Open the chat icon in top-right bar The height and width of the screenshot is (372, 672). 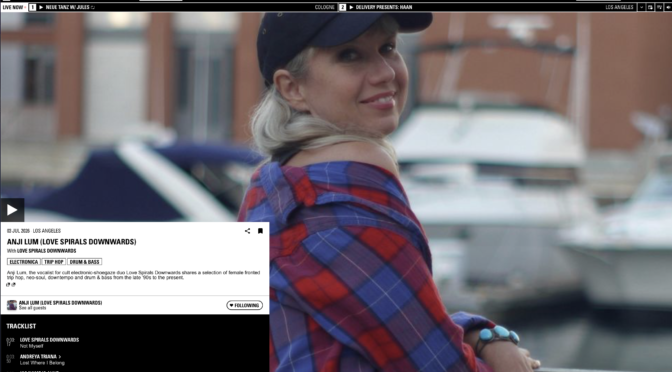(650, 7)
